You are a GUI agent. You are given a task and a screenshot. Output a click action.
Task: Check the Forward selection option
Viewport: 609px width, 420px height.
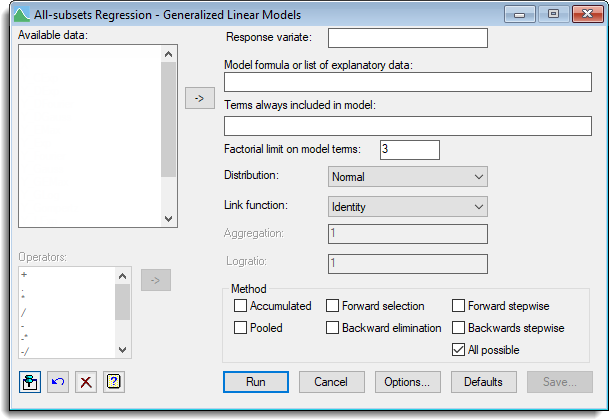[333, 306]
